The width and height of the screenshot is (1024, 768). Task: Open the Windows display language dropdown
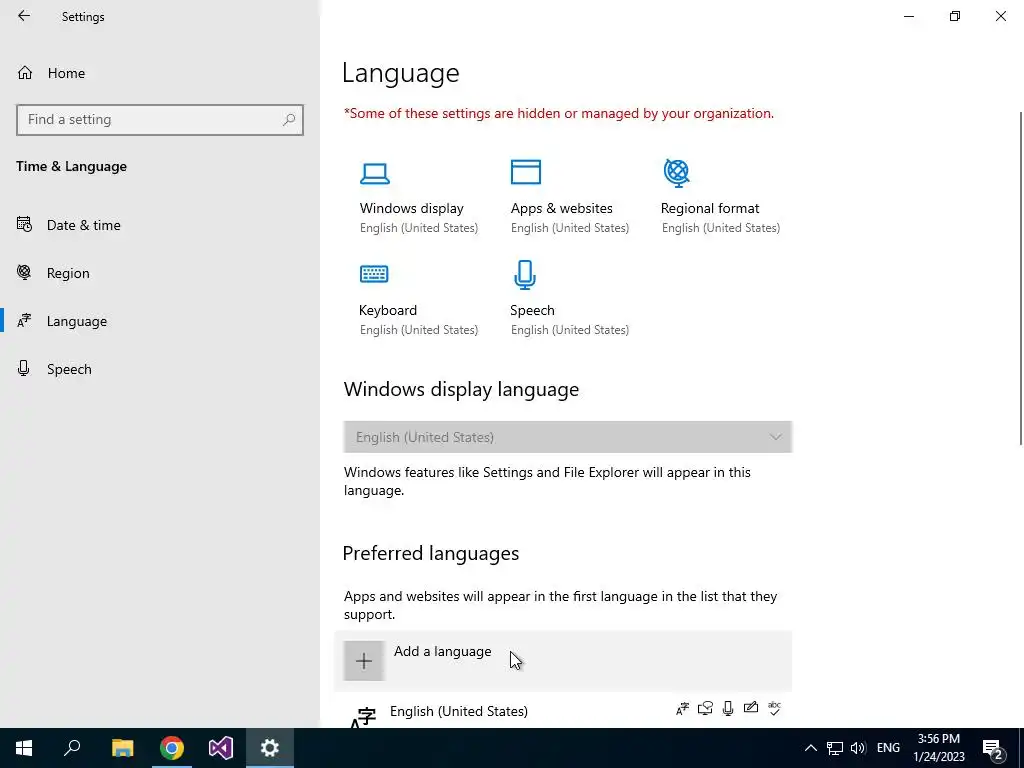[568, 437]
